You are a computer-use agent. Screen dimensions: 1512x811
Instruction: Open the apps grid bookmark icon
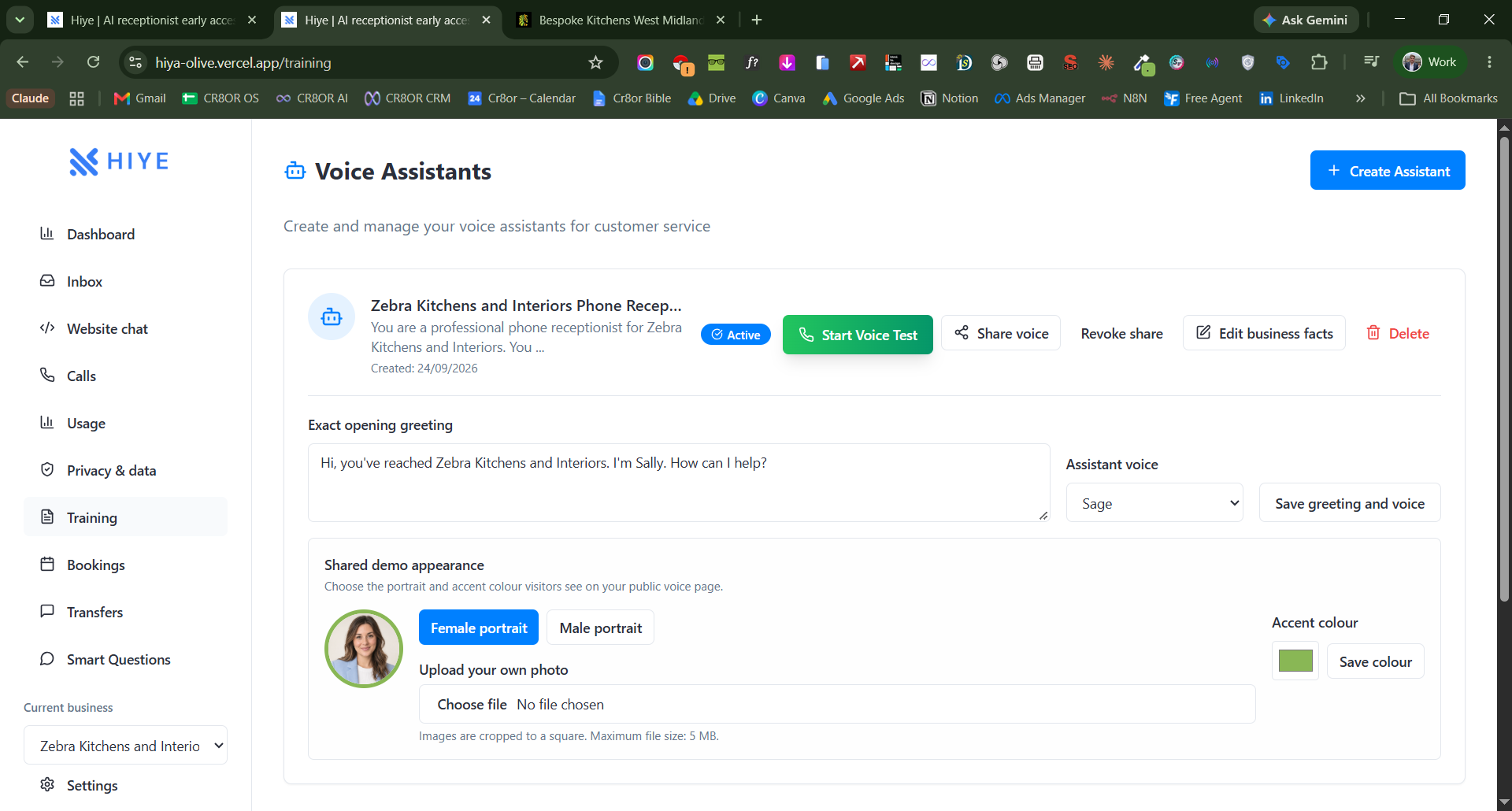point(76,98)
